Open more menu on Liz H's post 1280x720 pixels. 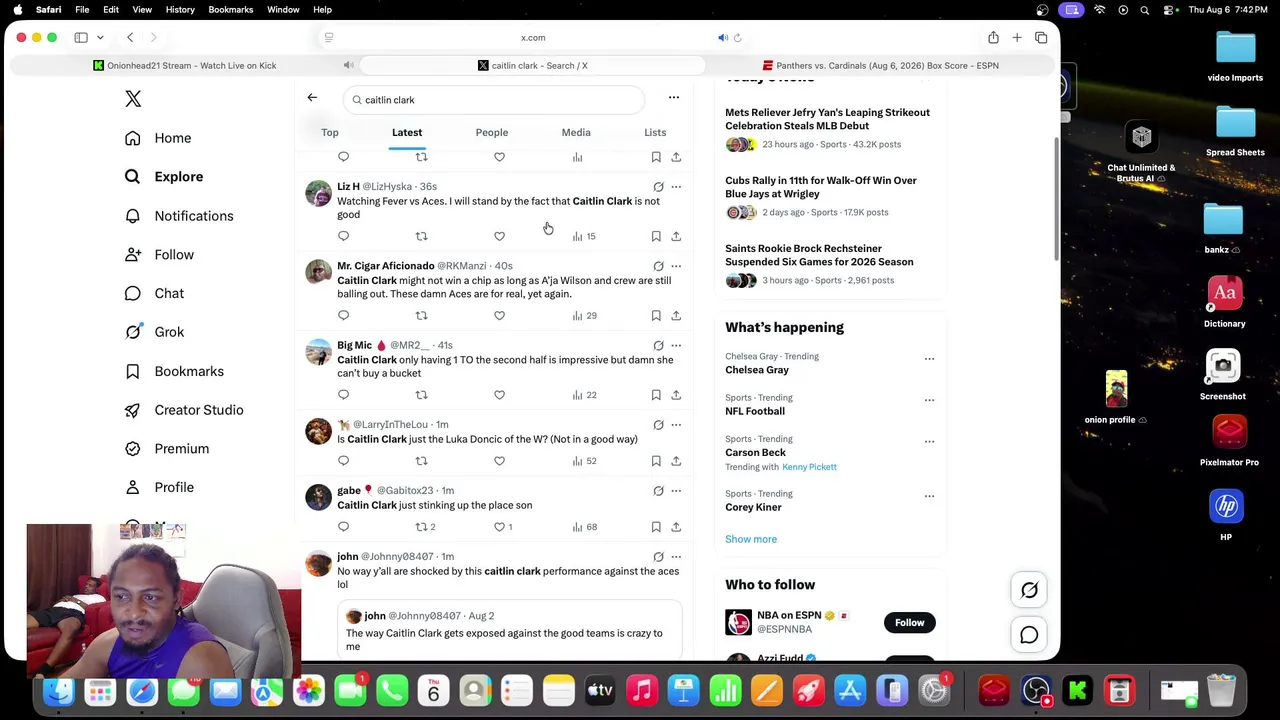[676, 187]
